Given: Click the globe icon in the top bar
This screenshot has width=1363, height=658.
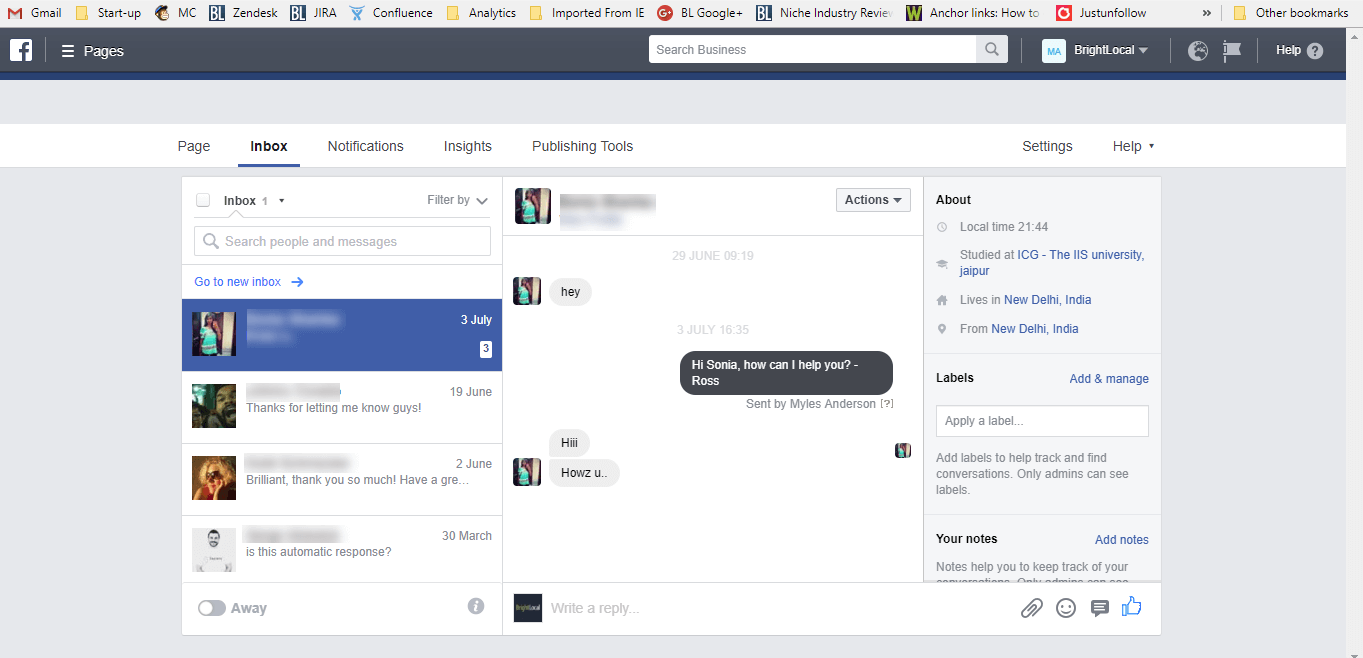Looking at the screenshot, I should [x=1197, y=50].
